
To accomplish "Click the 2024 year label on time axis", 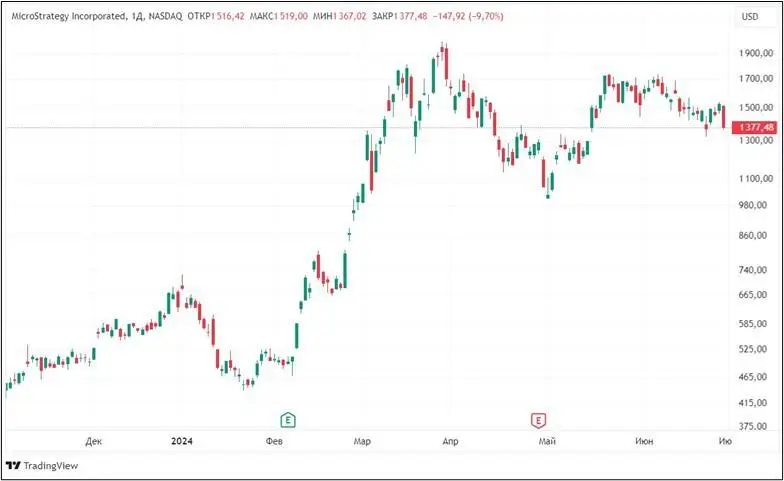I will pos(181,441).
